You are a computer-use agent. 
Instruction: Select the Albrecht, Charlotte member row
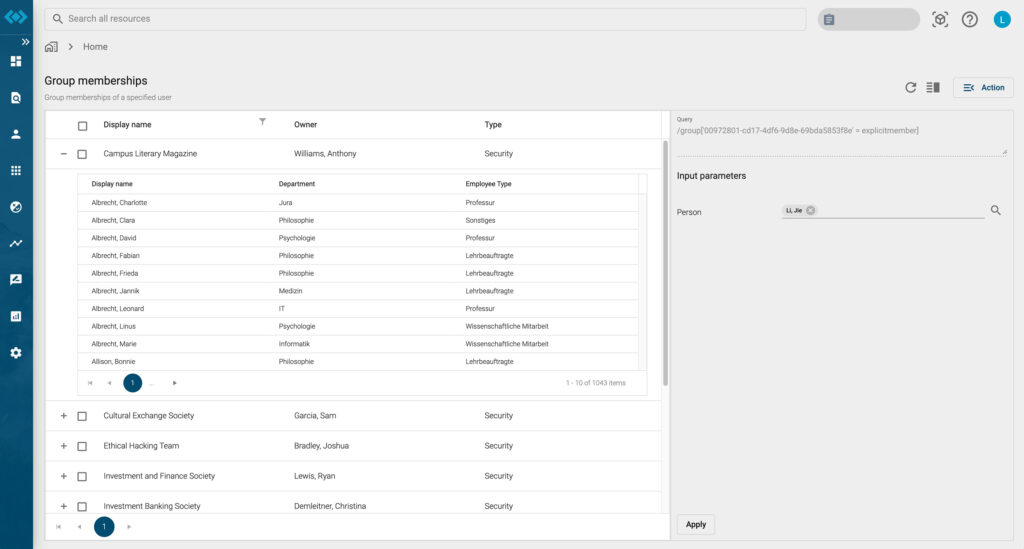pyautogui.click(x=358, y=203)
